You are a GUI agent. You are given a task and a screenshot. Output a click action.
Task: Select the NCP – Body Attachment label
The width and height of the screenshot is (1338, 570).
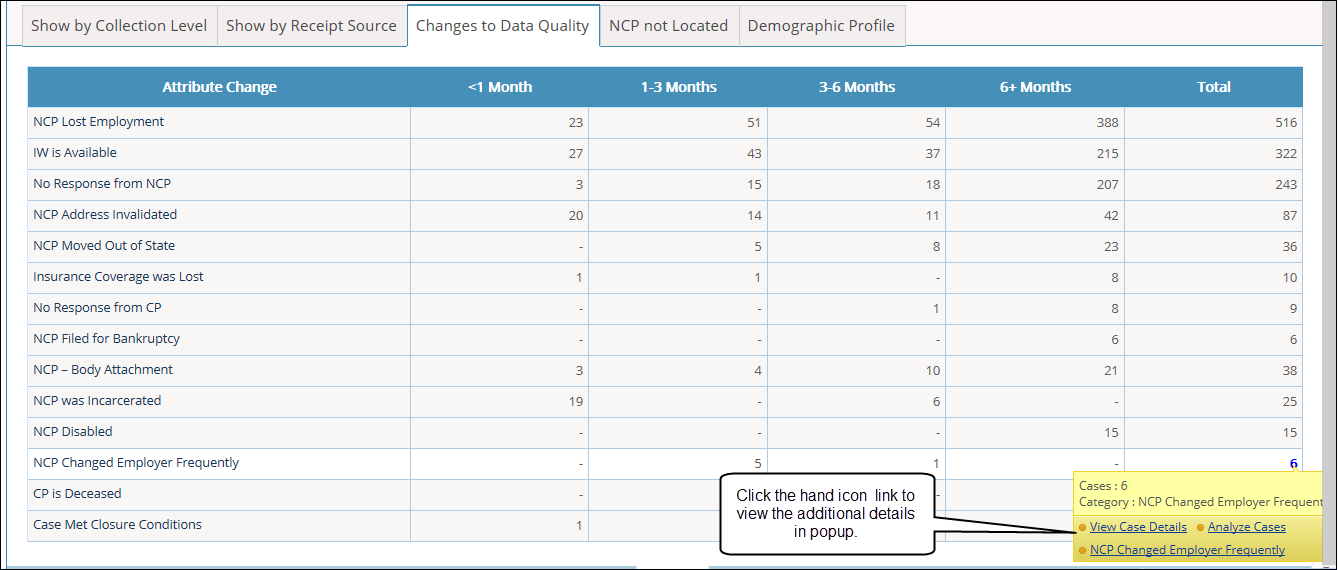103,370
